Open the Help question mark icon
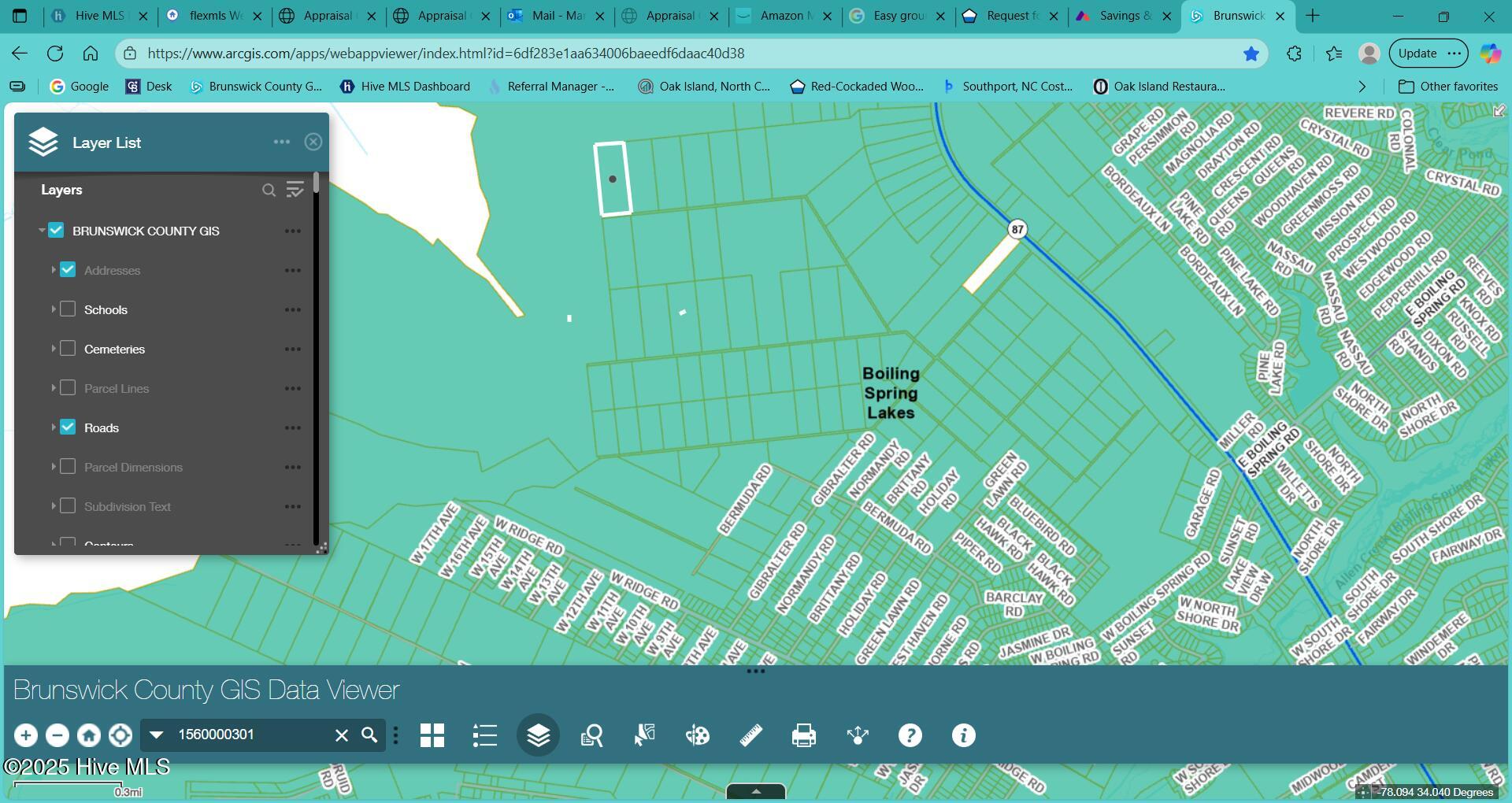This screenshot has height=803, width=1512. tap(910, 735)
